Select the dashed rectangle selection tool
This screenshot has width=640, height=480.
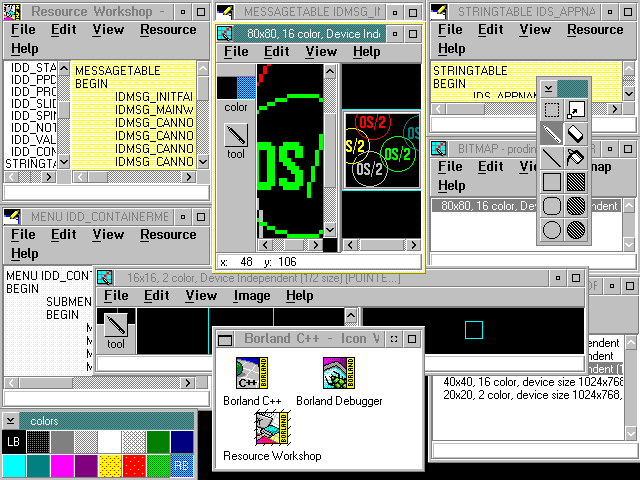click(x=551, y=109)
